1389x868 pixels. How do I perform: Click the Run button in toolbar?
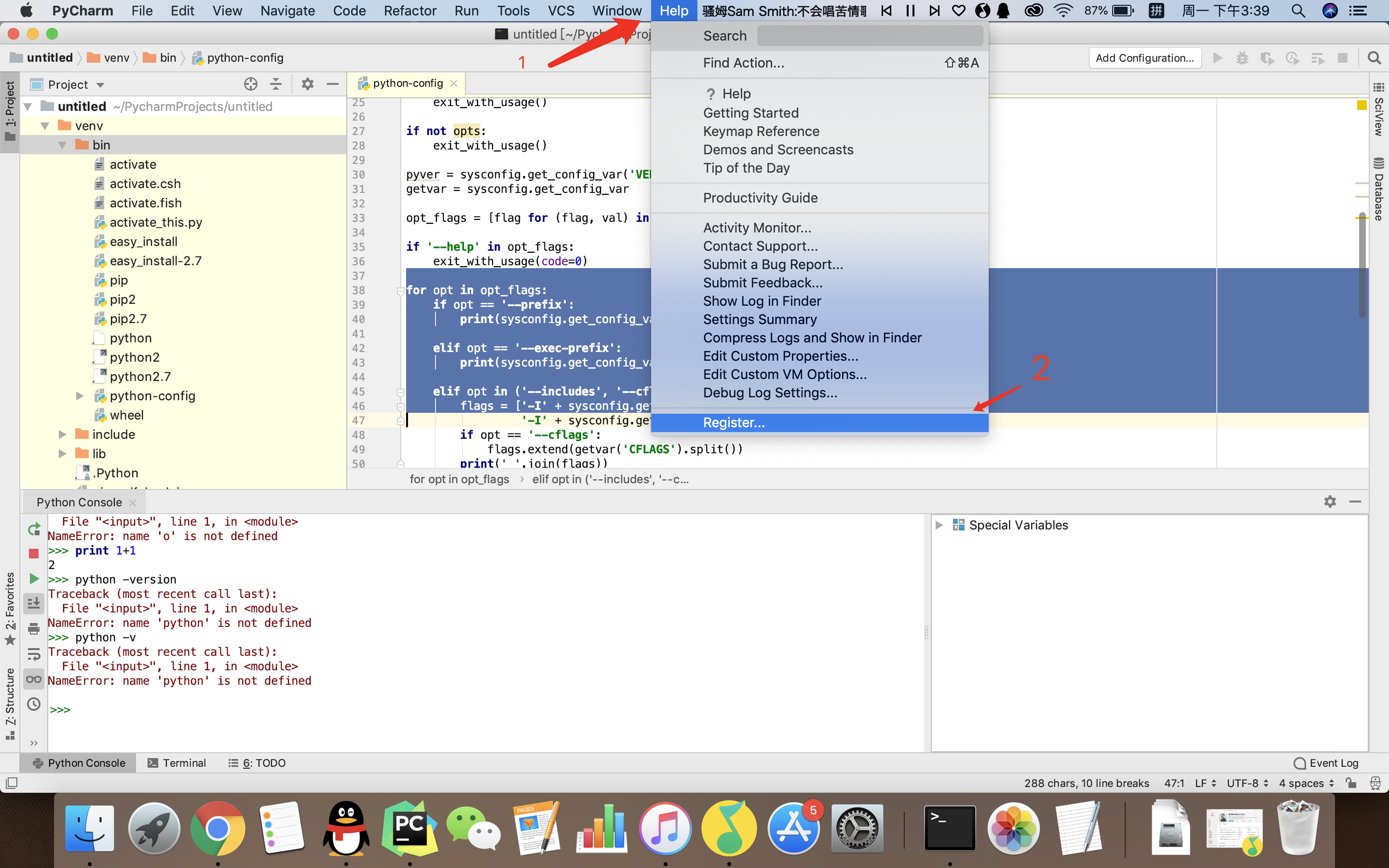pyautogui.click(x=1216, y=58)
